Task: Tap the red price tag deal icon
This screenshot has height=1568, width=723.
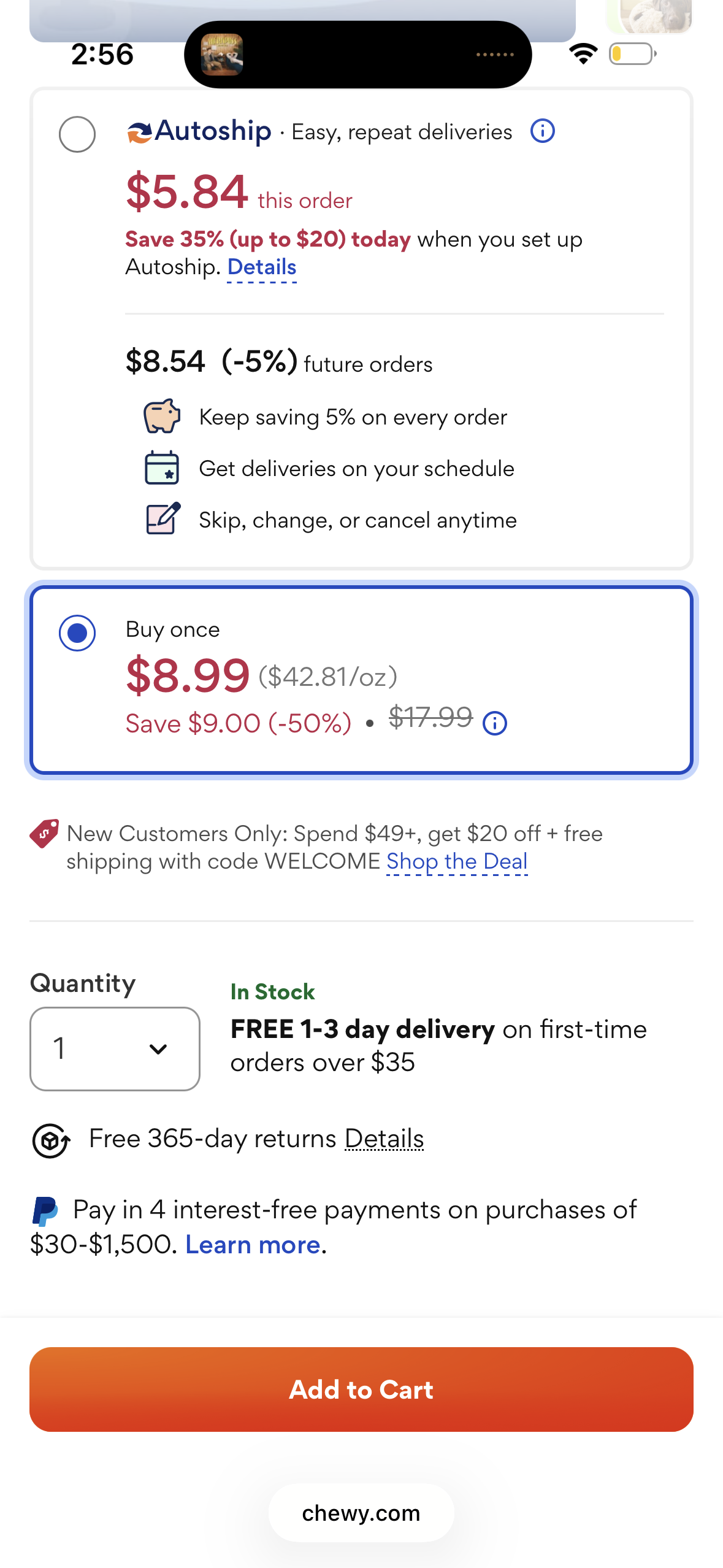Action: pyautogui.click(x=44, y=834)
